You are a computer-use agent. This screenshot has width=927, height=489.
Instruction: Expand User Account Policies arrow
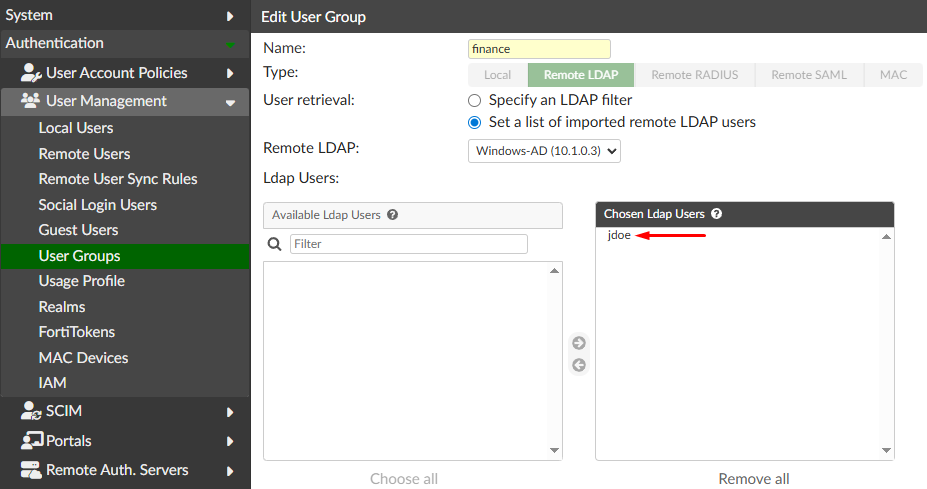tap(230, 73)
